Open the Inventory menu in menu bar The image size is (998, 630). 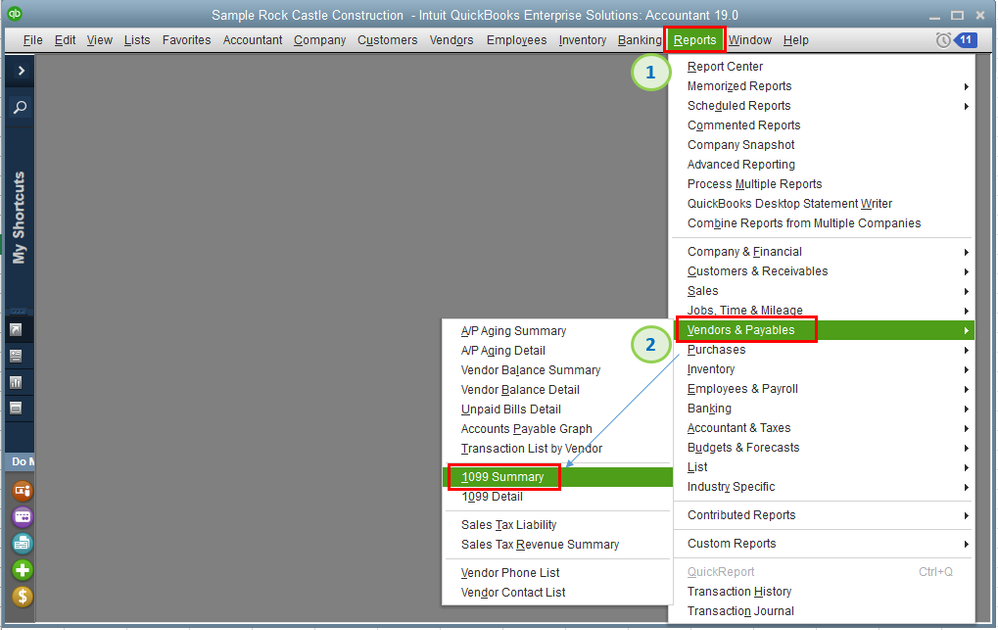(582, 40)
